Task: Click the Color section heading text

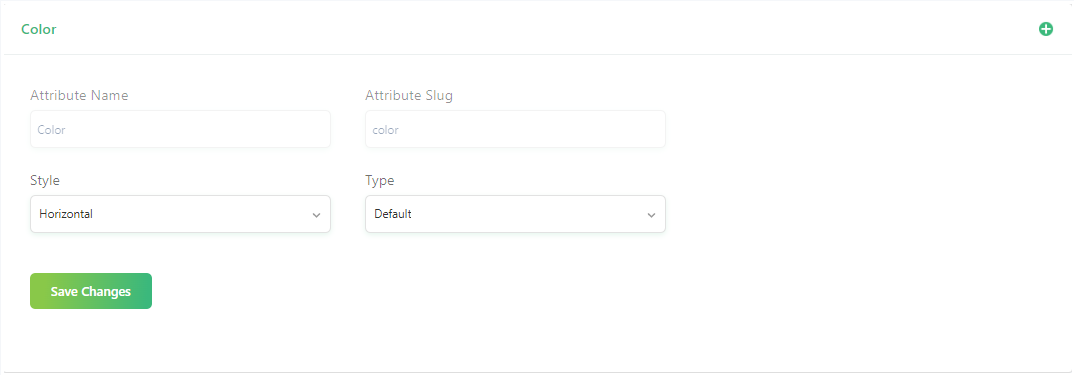Action: click(38, 29)
